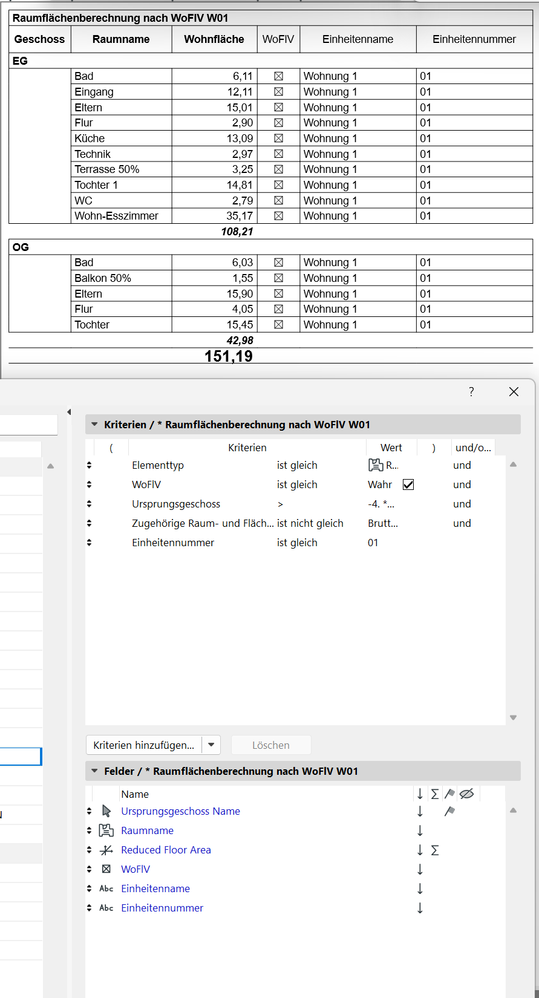Toggle WoFlV checkbox in Tochter 1 row

pos(278,185)
